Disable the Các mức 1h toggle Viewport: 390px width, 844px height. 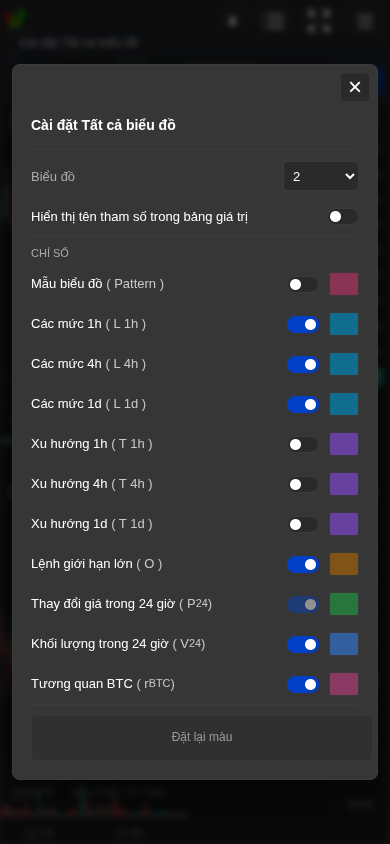303,324
